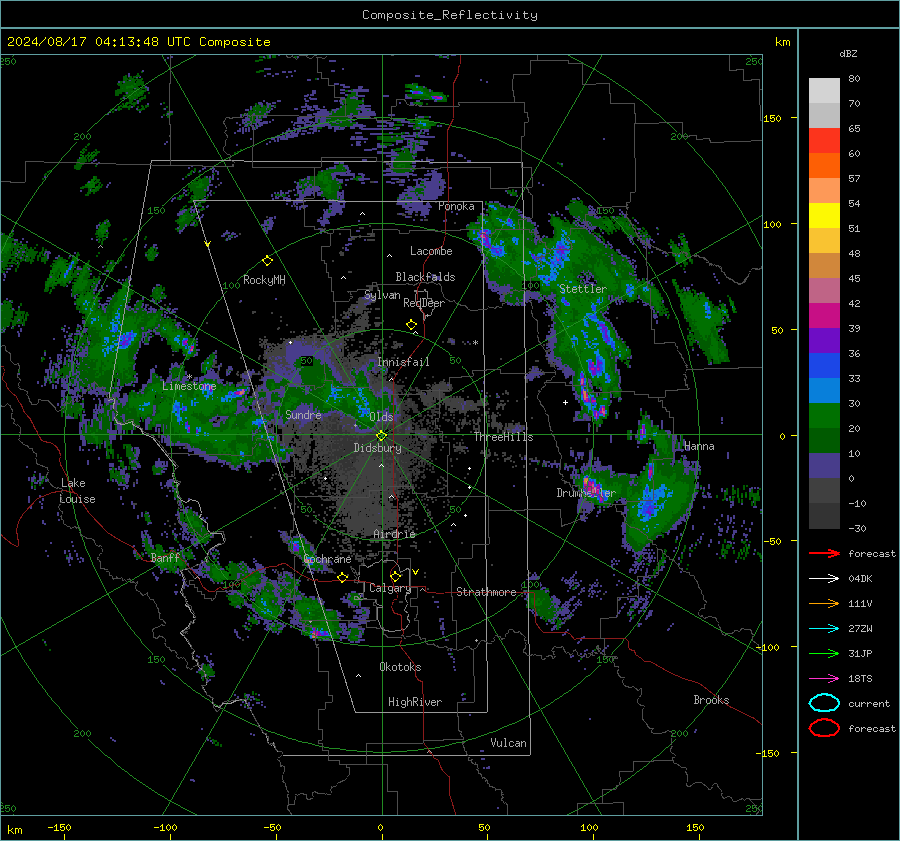Click the Limestone label
This screenshot has height=841, width=900.
click(x=189, y=386)
